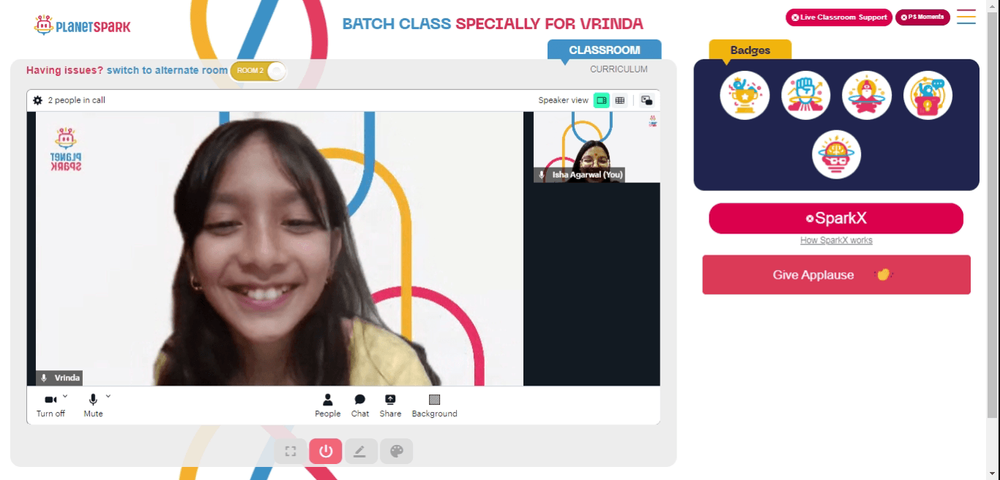Click Vrinda's main video feed

click(x=279, y=249)
